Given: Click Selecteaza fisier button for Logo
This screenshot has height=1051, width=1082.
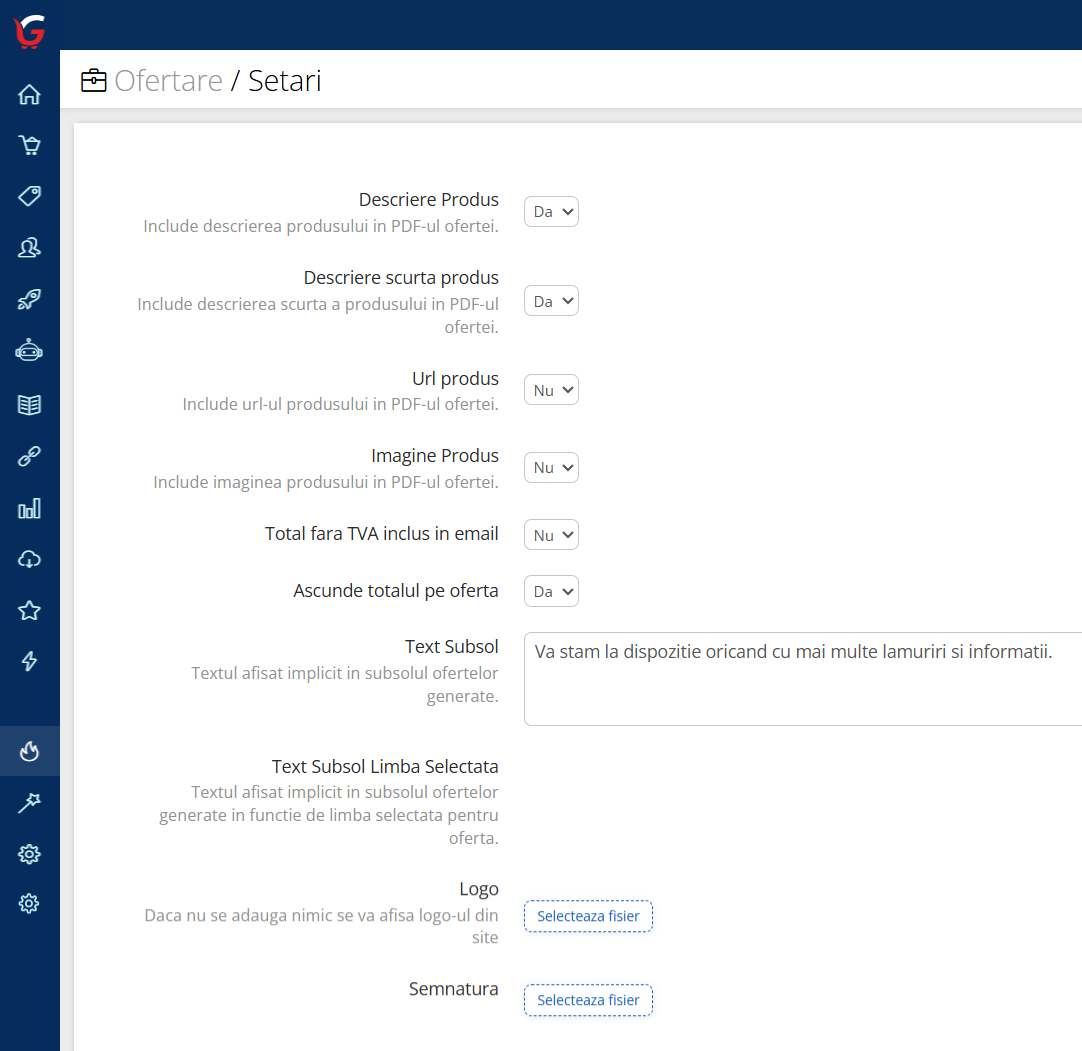Looking at the screenshot, I should 588,916.
